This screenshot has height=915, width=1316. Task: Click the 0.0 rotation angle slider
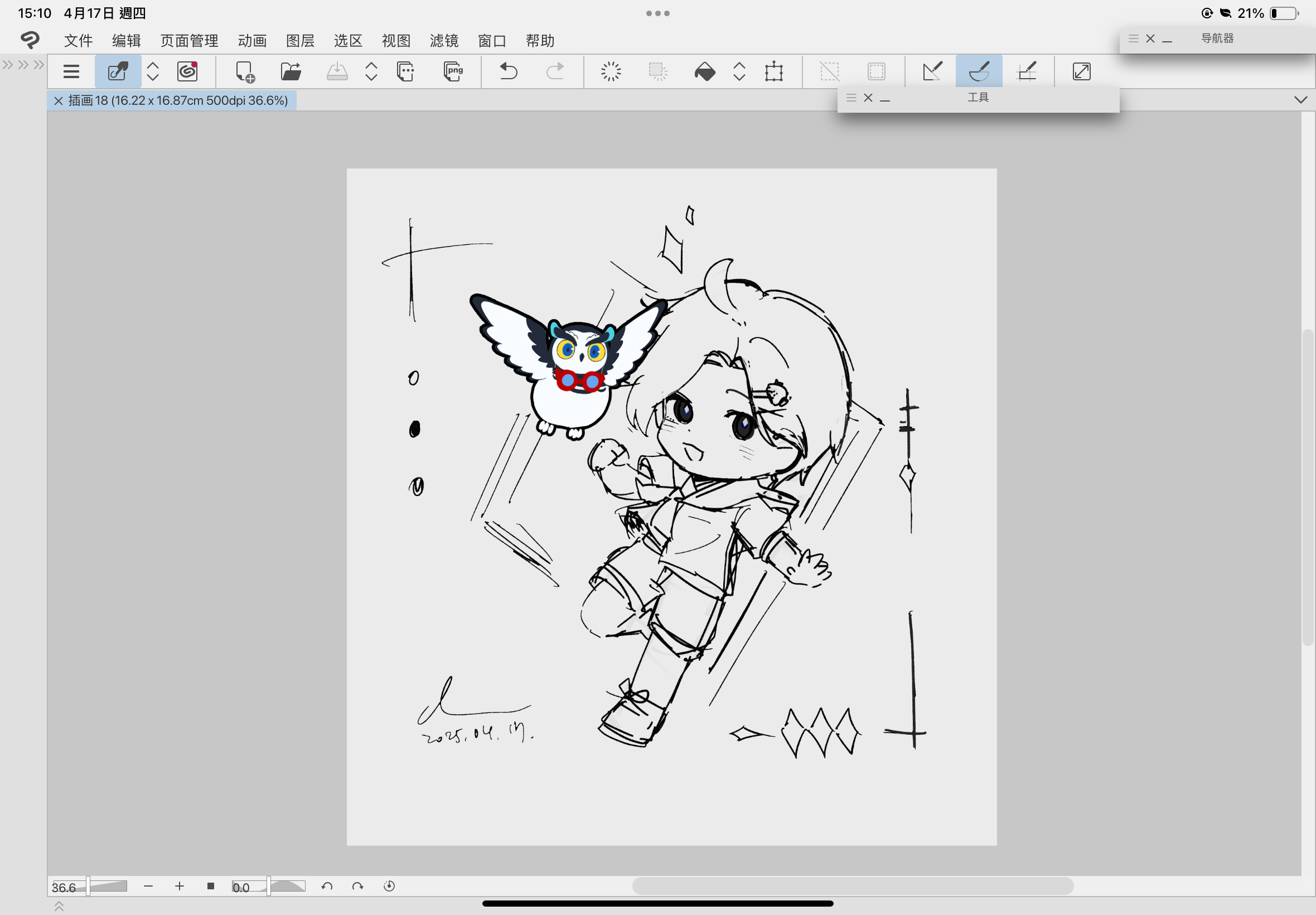[x=268, y=887]
